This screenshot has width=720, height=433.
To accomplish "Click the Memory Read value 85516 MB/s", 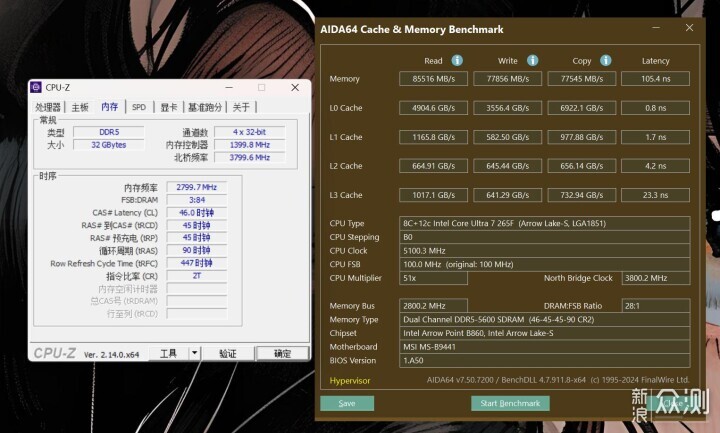I will pyautogui.click(x=433, y=79).
